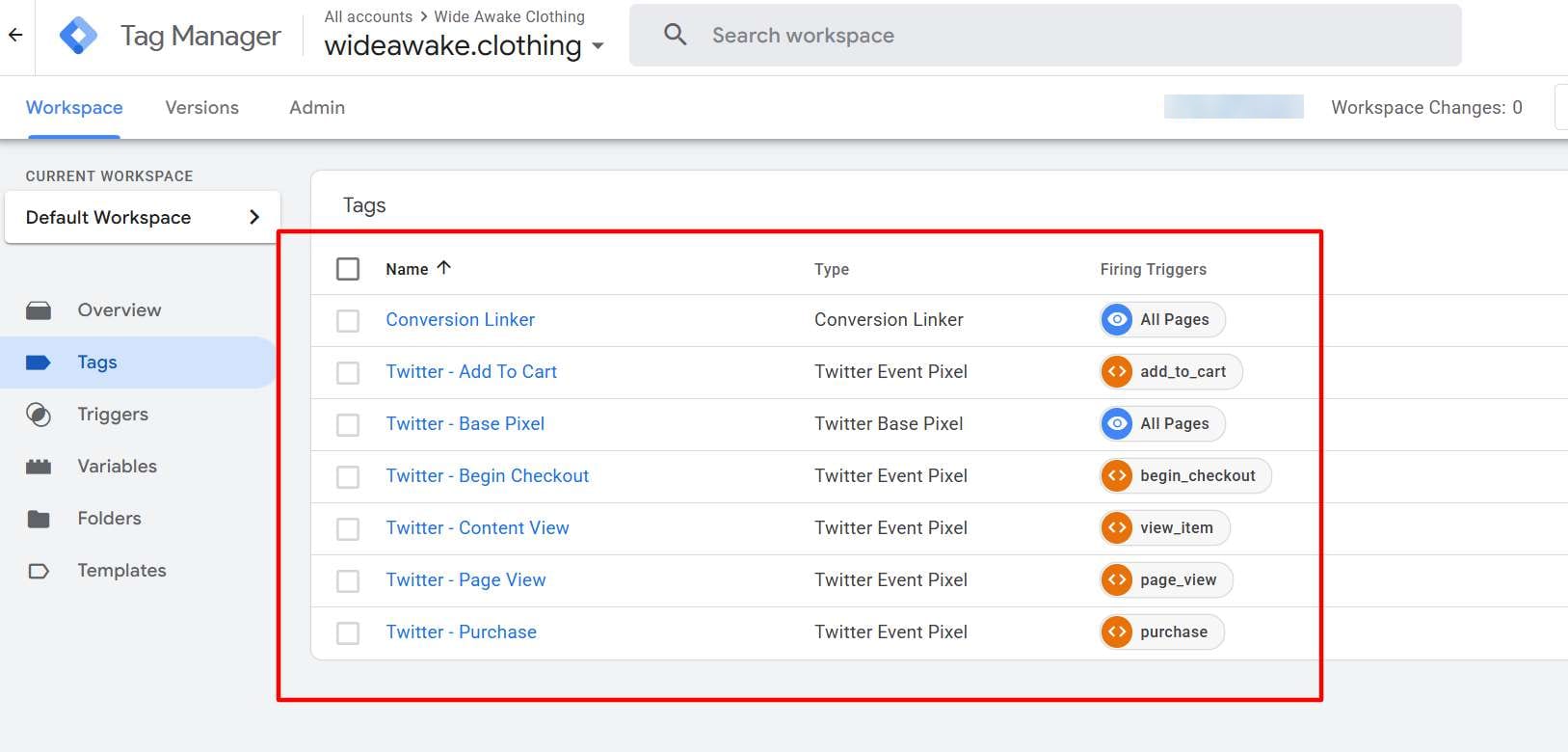This screenshot has height=752, width=1568.
Task: Switch to the Admin tab
Action: (x=317, y=107)
